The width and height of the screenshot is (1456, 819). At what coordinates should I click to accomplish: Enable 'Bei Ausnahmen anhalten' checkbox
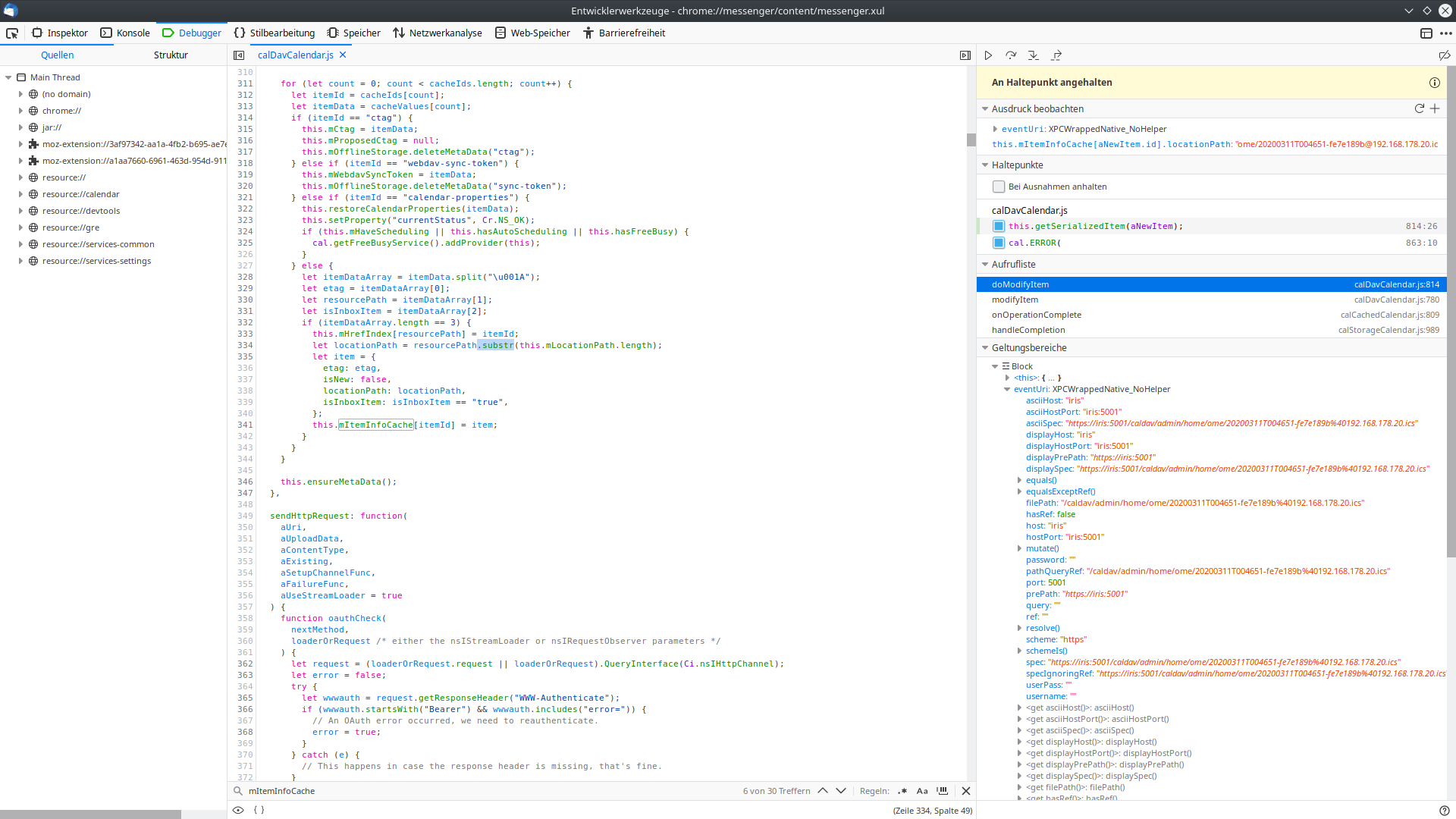[999, 187]
